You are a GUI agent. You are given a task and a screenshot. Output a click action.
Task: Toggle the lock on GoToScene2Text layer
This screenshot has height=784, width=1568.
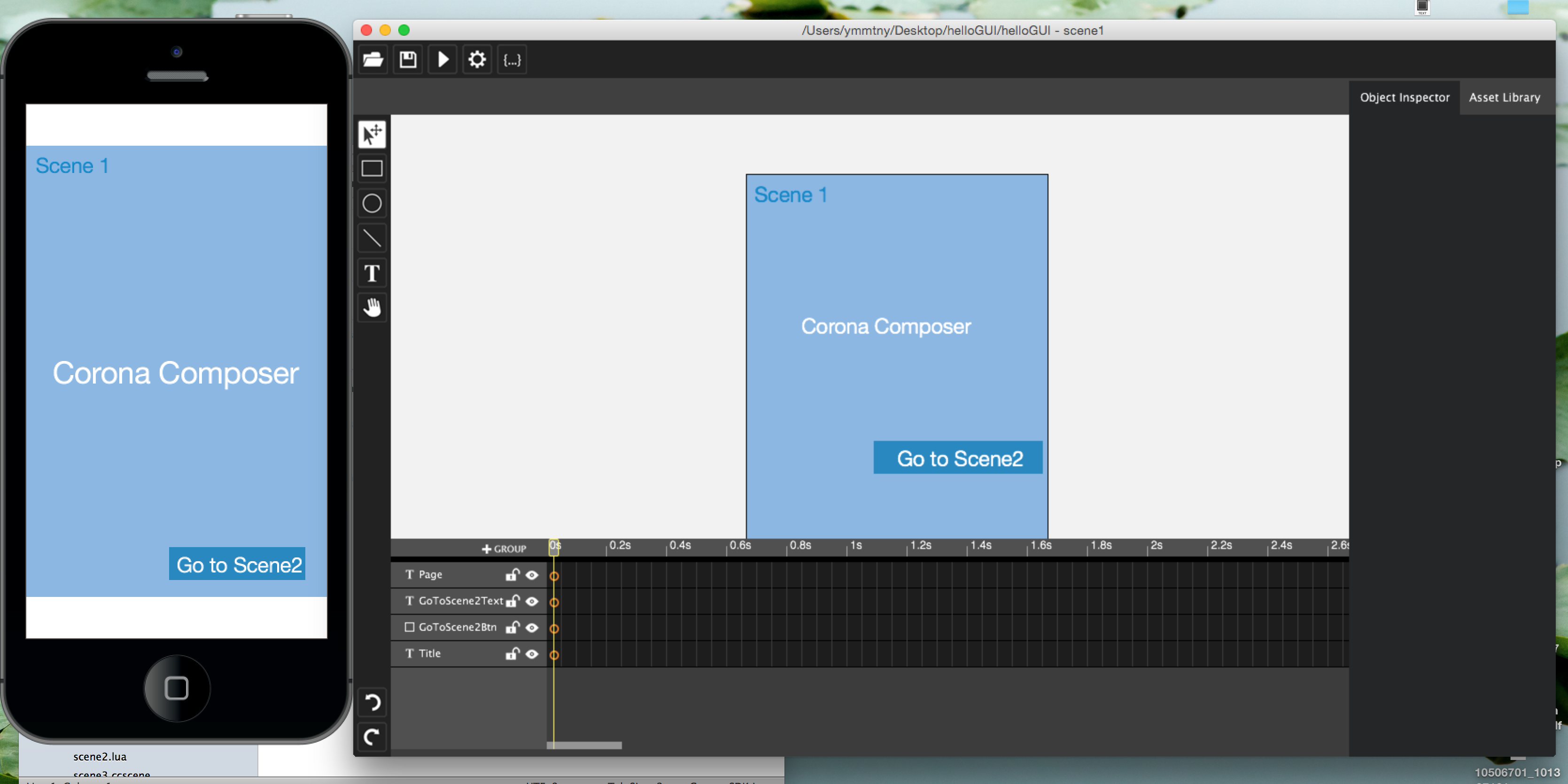pos(512,601)
